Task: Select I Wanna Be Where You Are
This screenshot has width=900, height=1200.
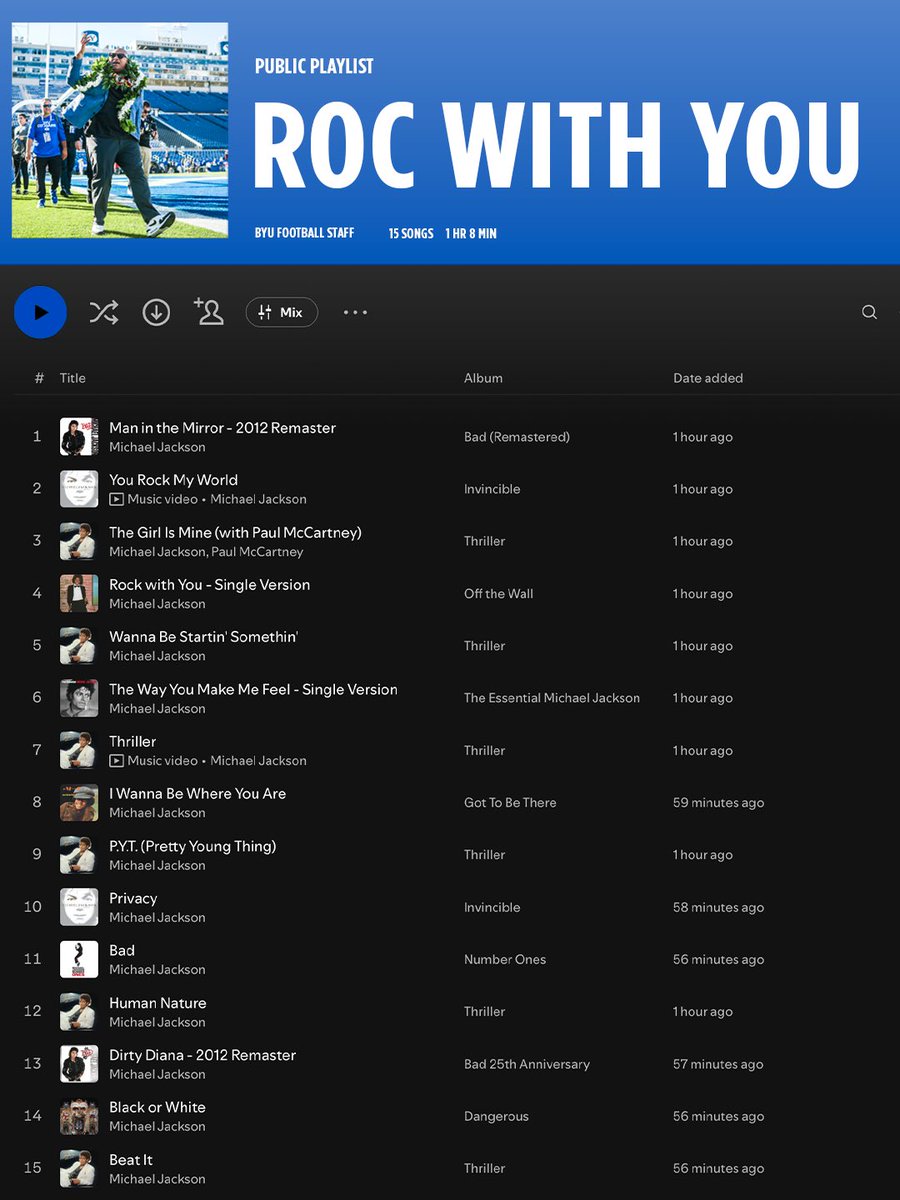Action: pos(197,794)
